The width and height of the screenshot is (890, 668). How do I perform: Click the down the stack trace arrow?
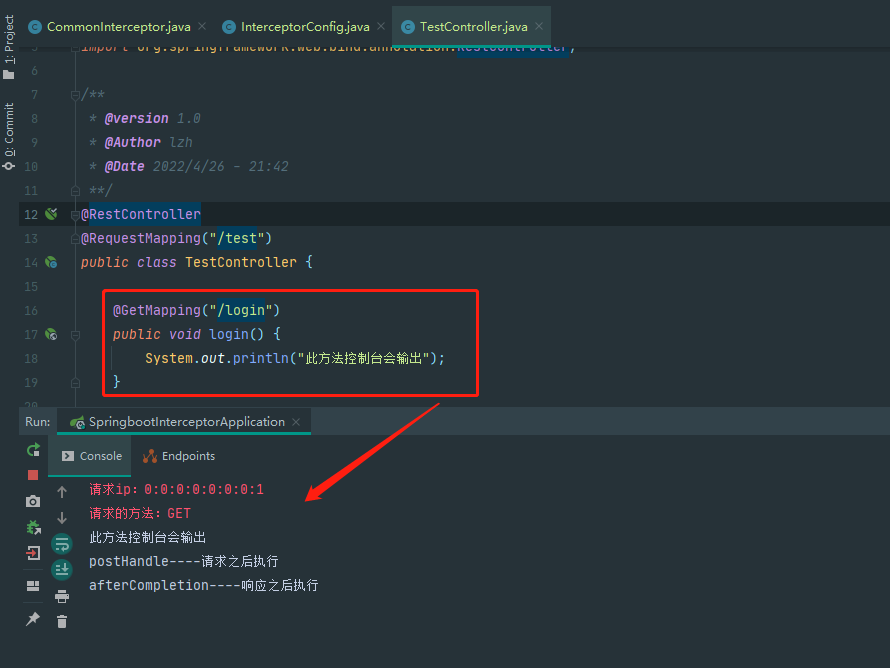[62, 518]
